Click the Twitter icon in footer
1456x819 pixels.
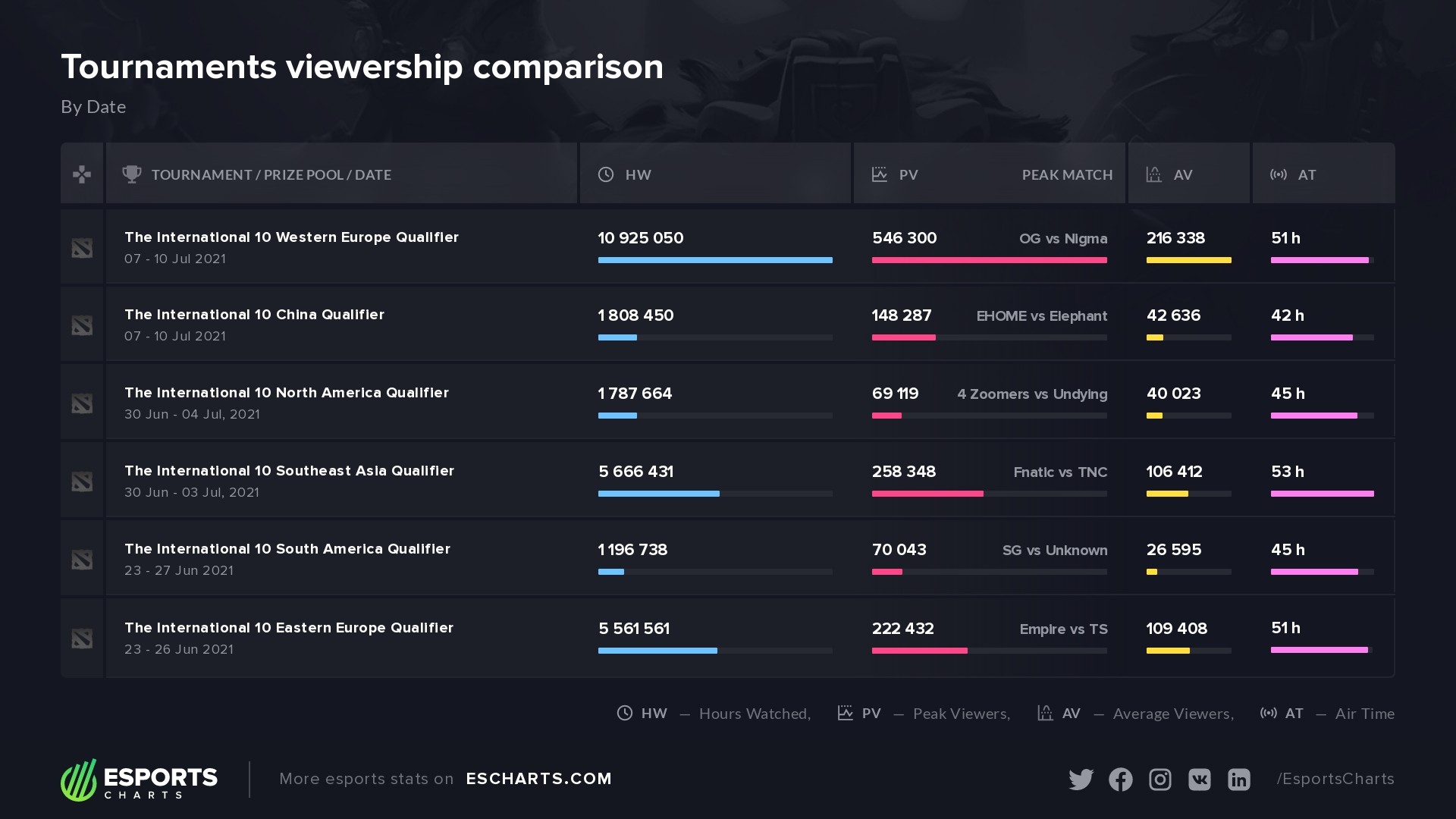tap(1081, 780)
